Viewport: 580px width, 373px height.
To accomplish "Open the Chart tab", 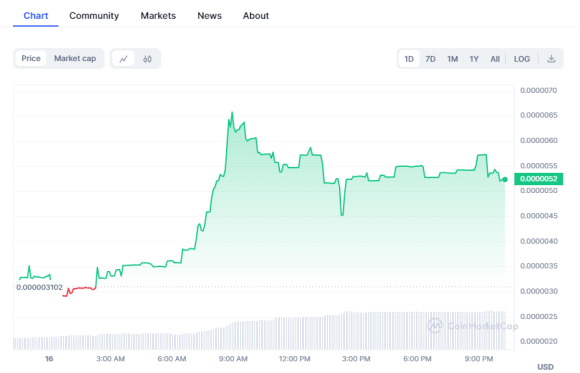I will pyautogui.click(x=36, y=16).
